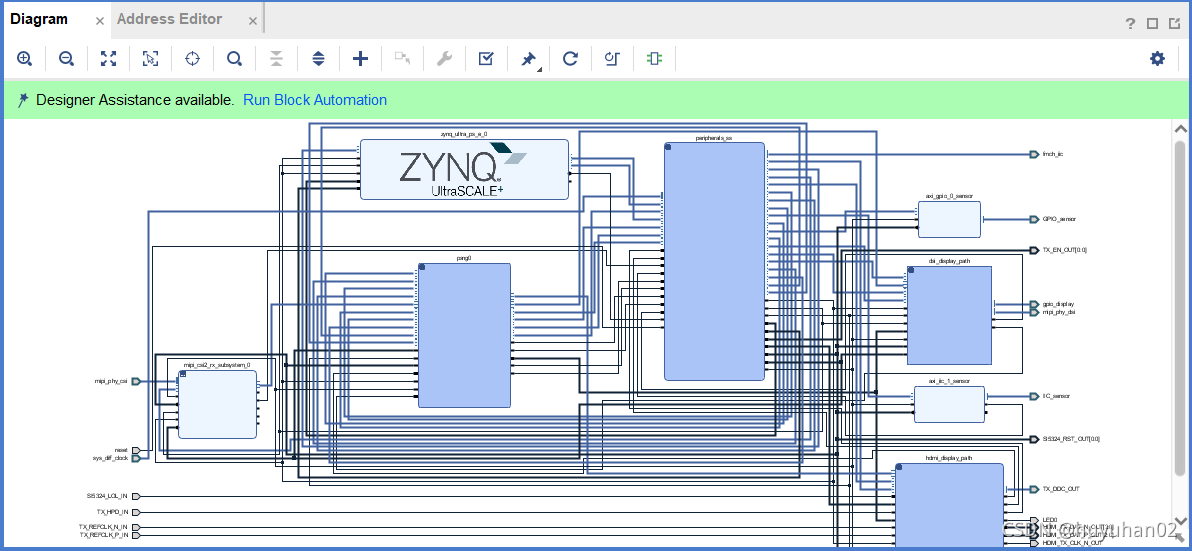Close the Address Editor tab
Image resolution: width=1192 pixels, height=551 pixels.
tap(253, 21)
